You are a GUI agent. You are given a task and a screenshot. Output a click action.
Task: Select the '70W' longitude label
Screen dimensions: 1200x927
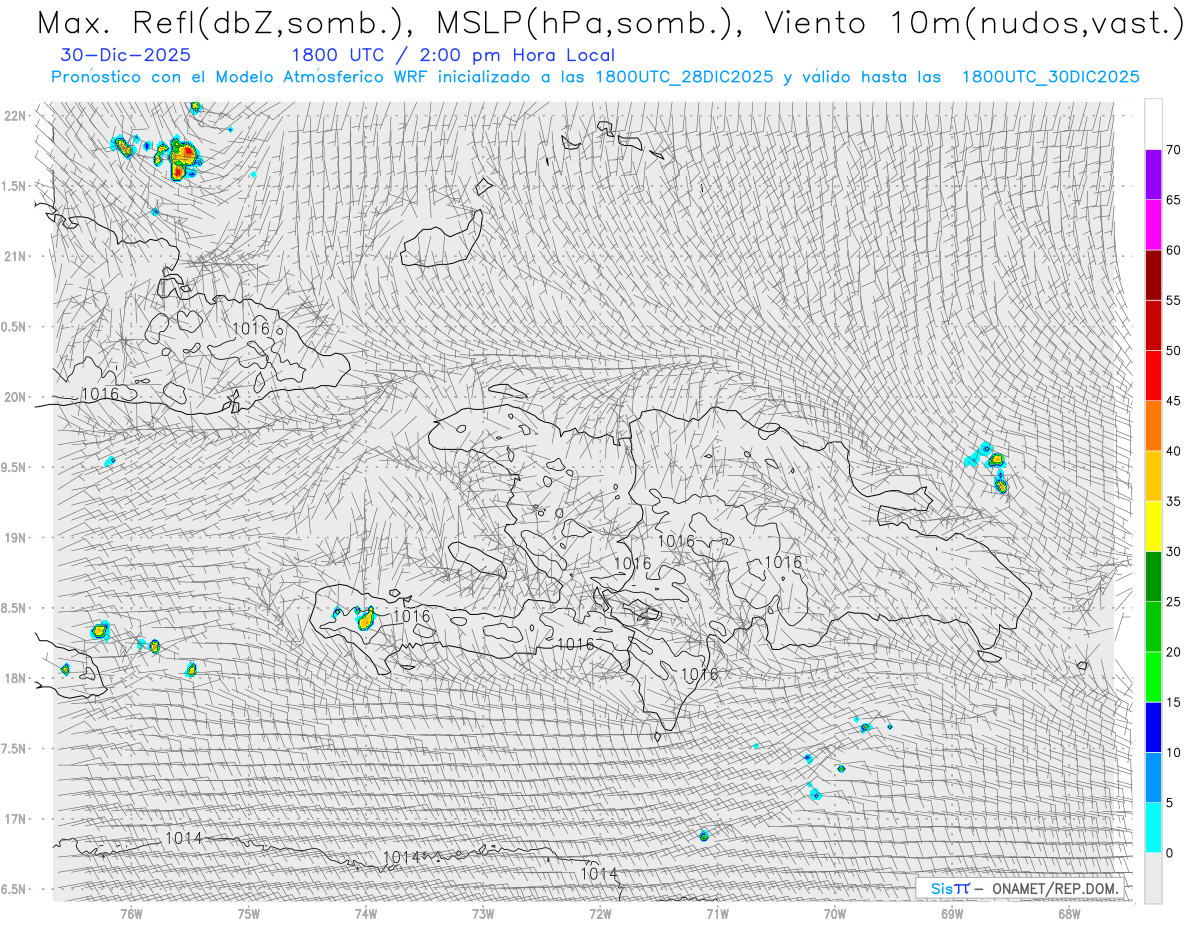coord(835,913)
